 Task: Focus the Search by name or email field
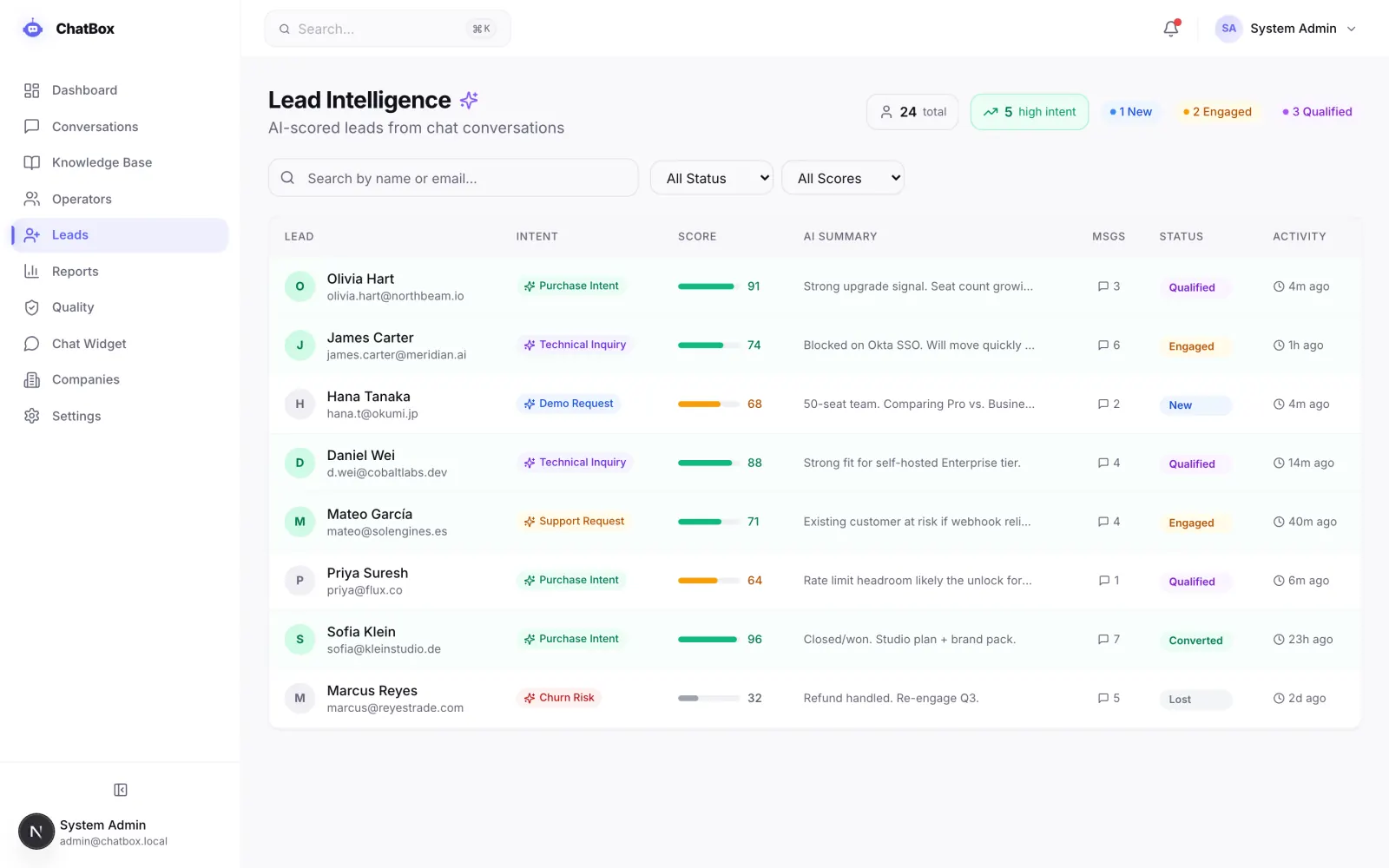click(453, 178)
